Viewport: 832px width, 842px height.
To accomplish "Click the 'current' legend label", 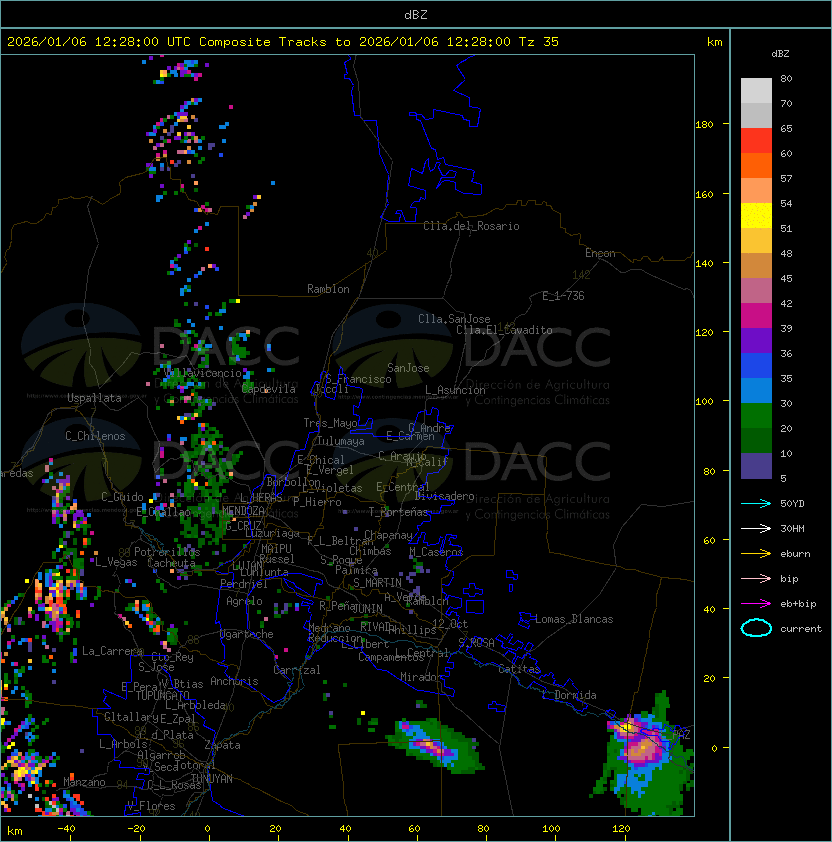I will (x=801, y=629).
